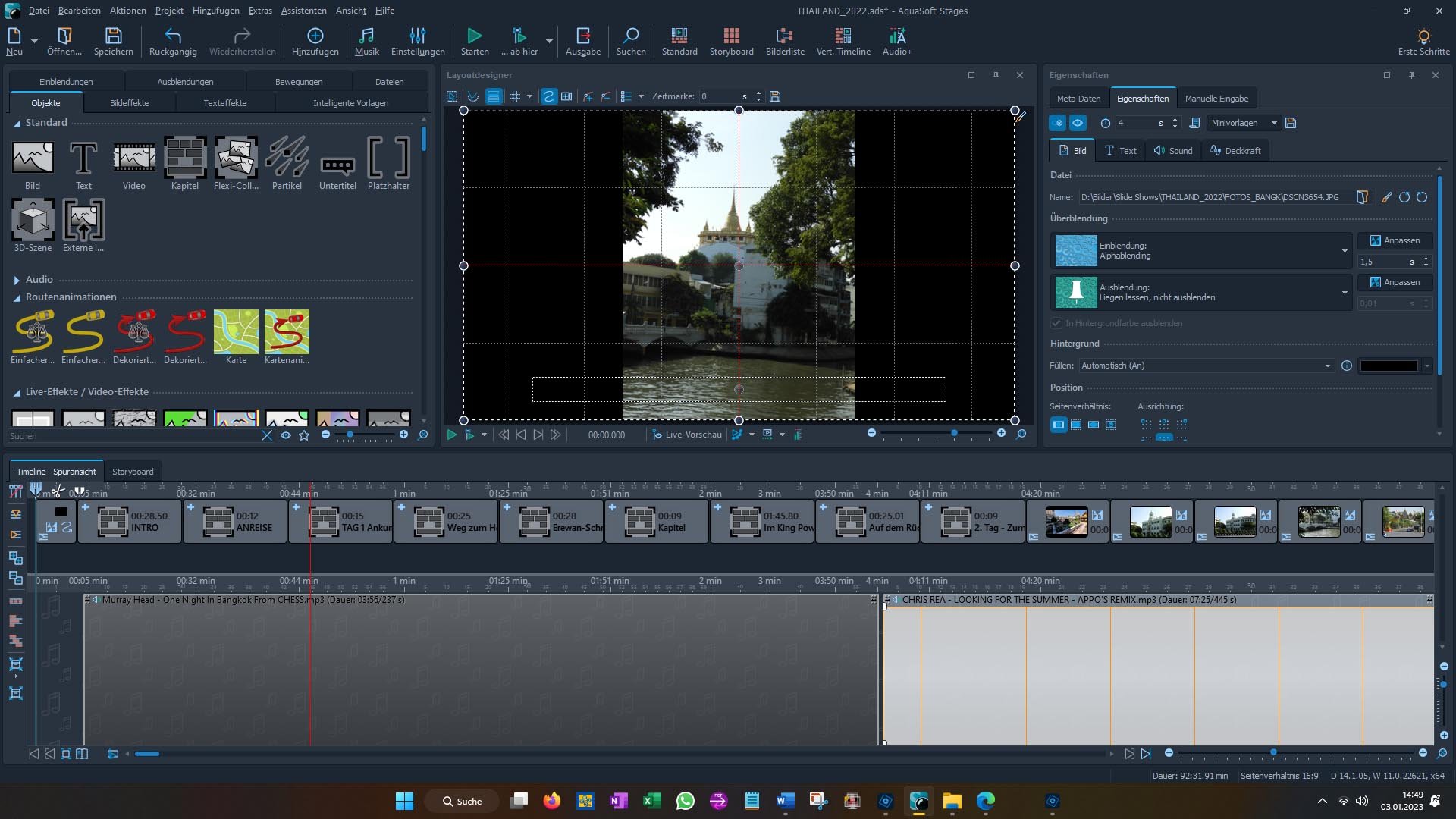Switch to the Texteffekte tab
This screenshot has width=1456, height=819.
click(224, 103)
